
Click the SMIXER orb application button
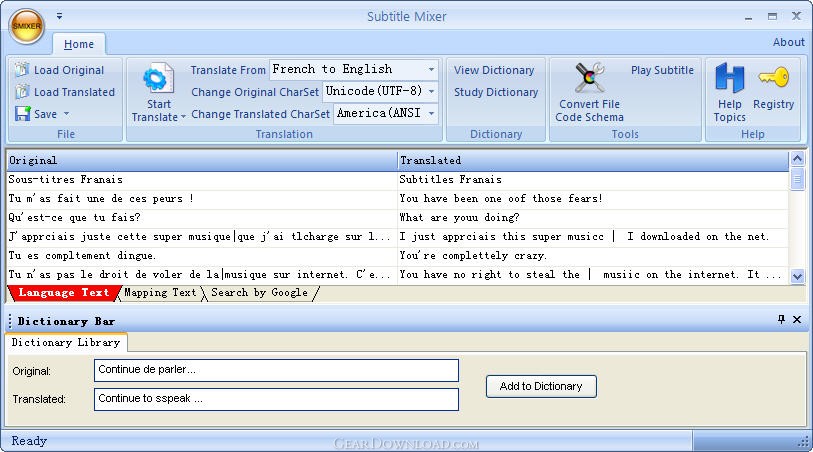(26, 26)
